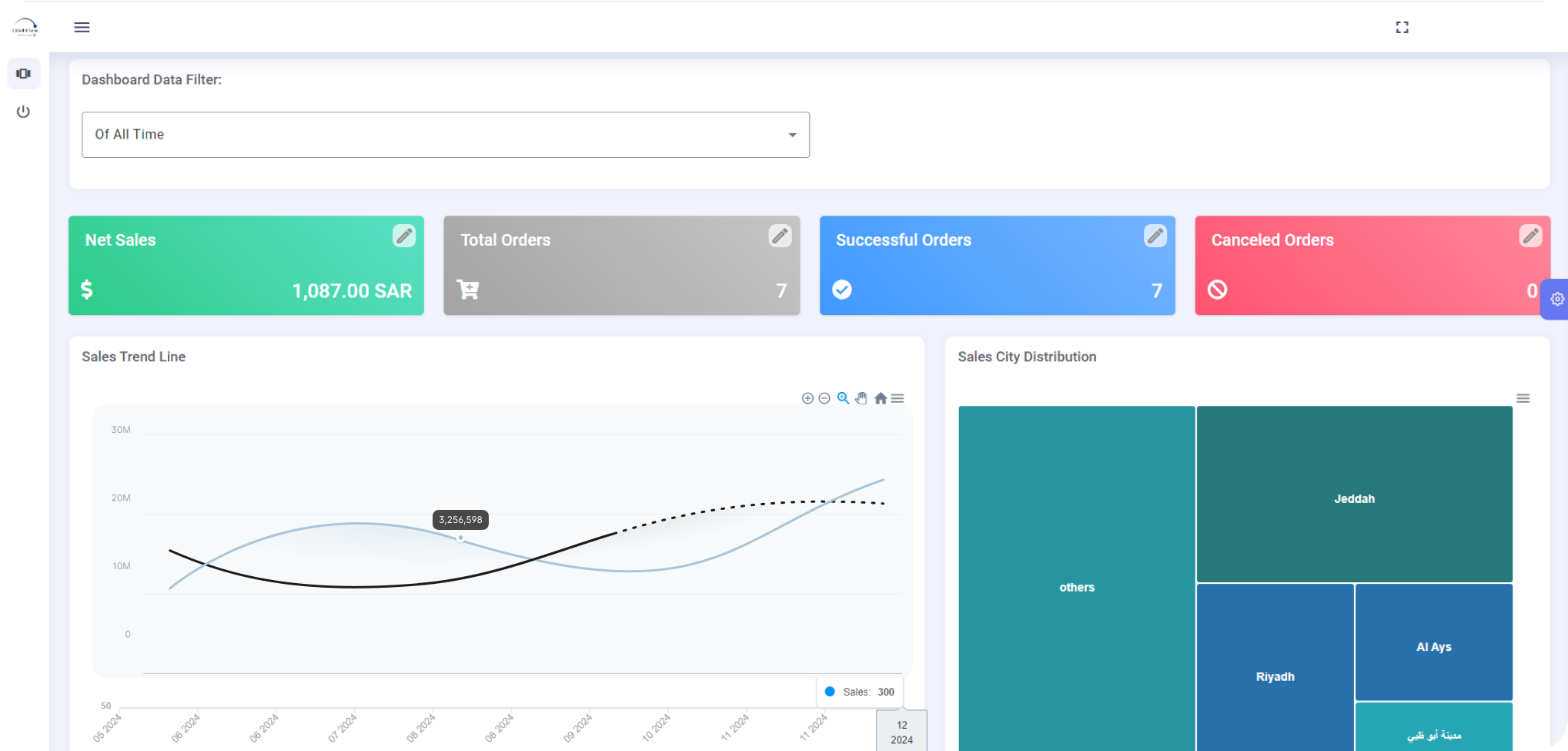Click the 09 2024 x-axis label
Image resolution: width=1568 pixels, height=751 pixels.
(x=577, y=728)
